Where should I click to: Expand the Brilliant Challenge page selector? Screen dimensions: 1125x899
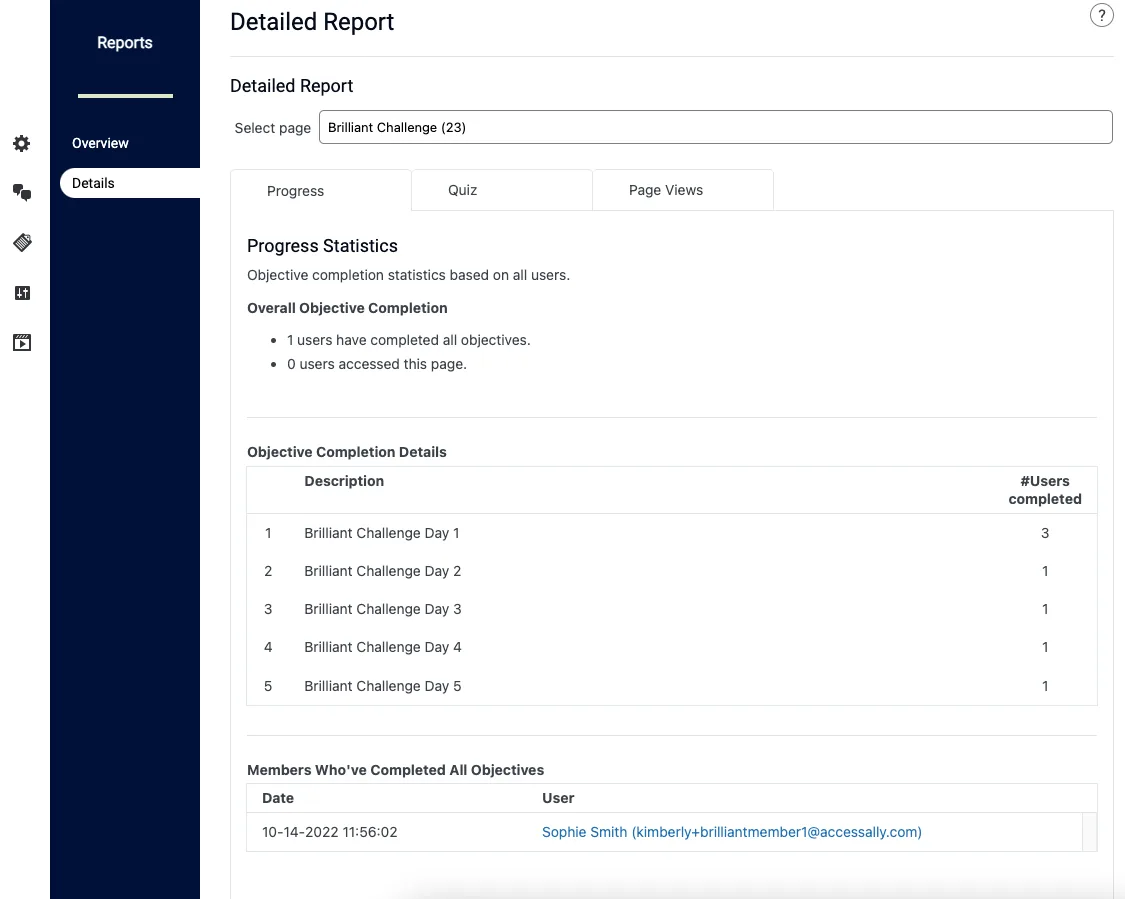[x=715, y=127]
